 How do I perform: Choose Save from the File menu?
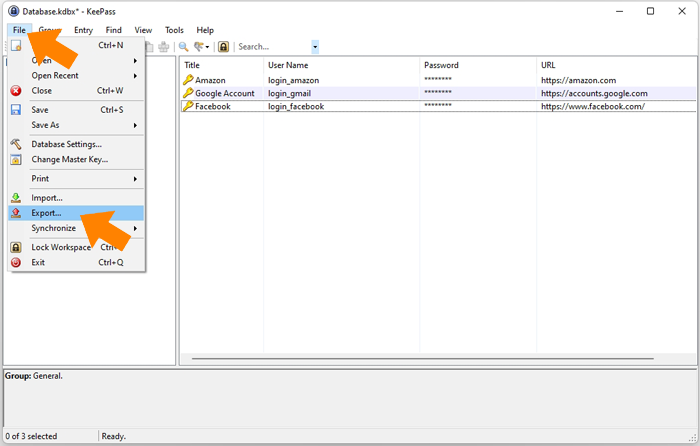40,110
